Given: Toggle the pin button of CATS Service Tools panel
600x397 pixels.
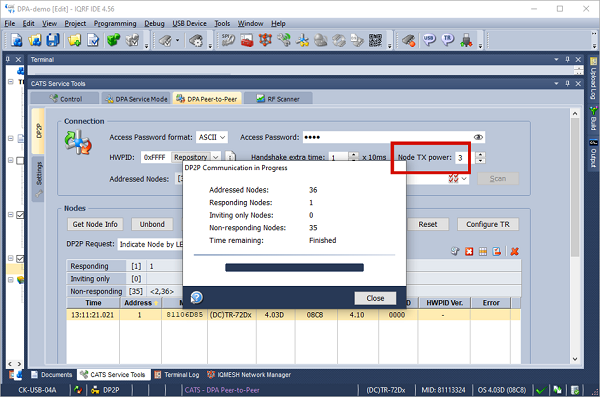Looking at the screenshot, I should click(x=567, y=83).
